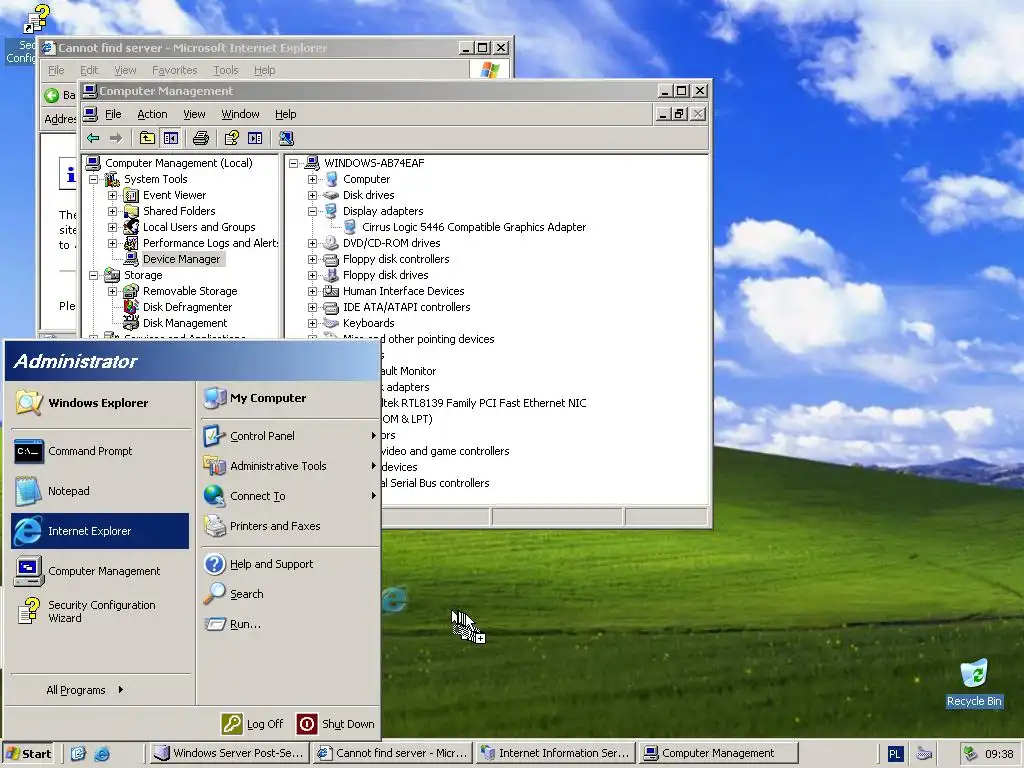Click the Cirrus Logic 5446 Graphics Adapter device
Image resolution: width=1024 pixels, height=768 pixels.
click(473, 227)
